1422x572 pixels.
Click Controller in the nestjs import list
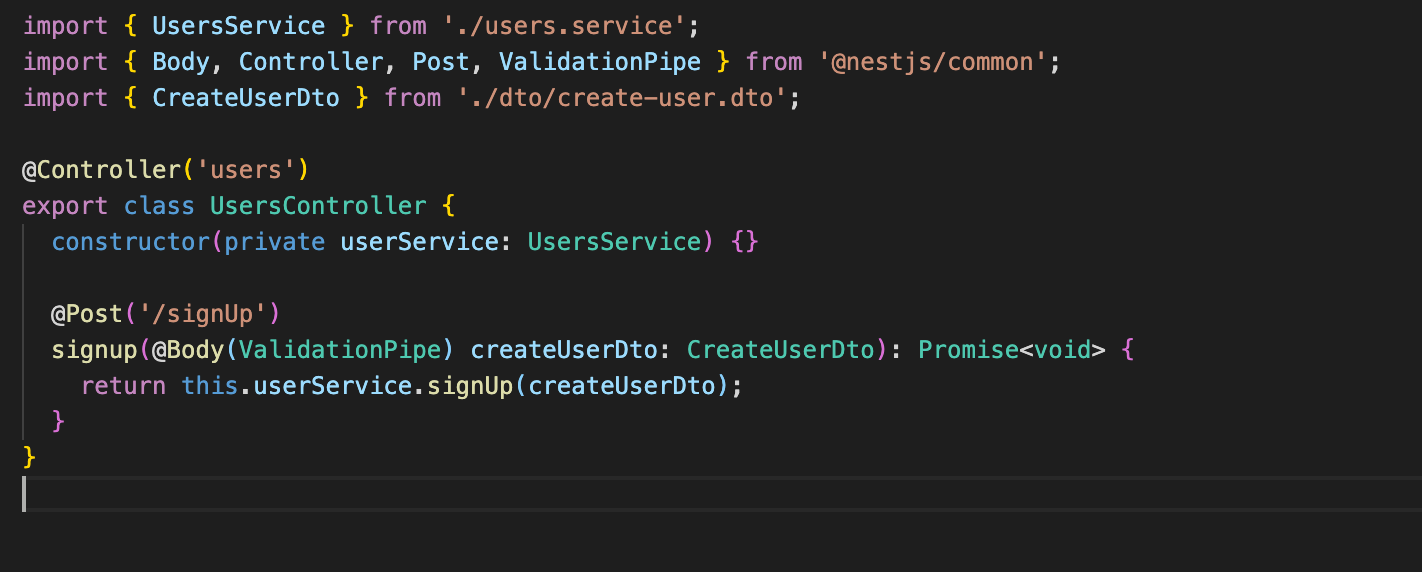pos(311,61)
